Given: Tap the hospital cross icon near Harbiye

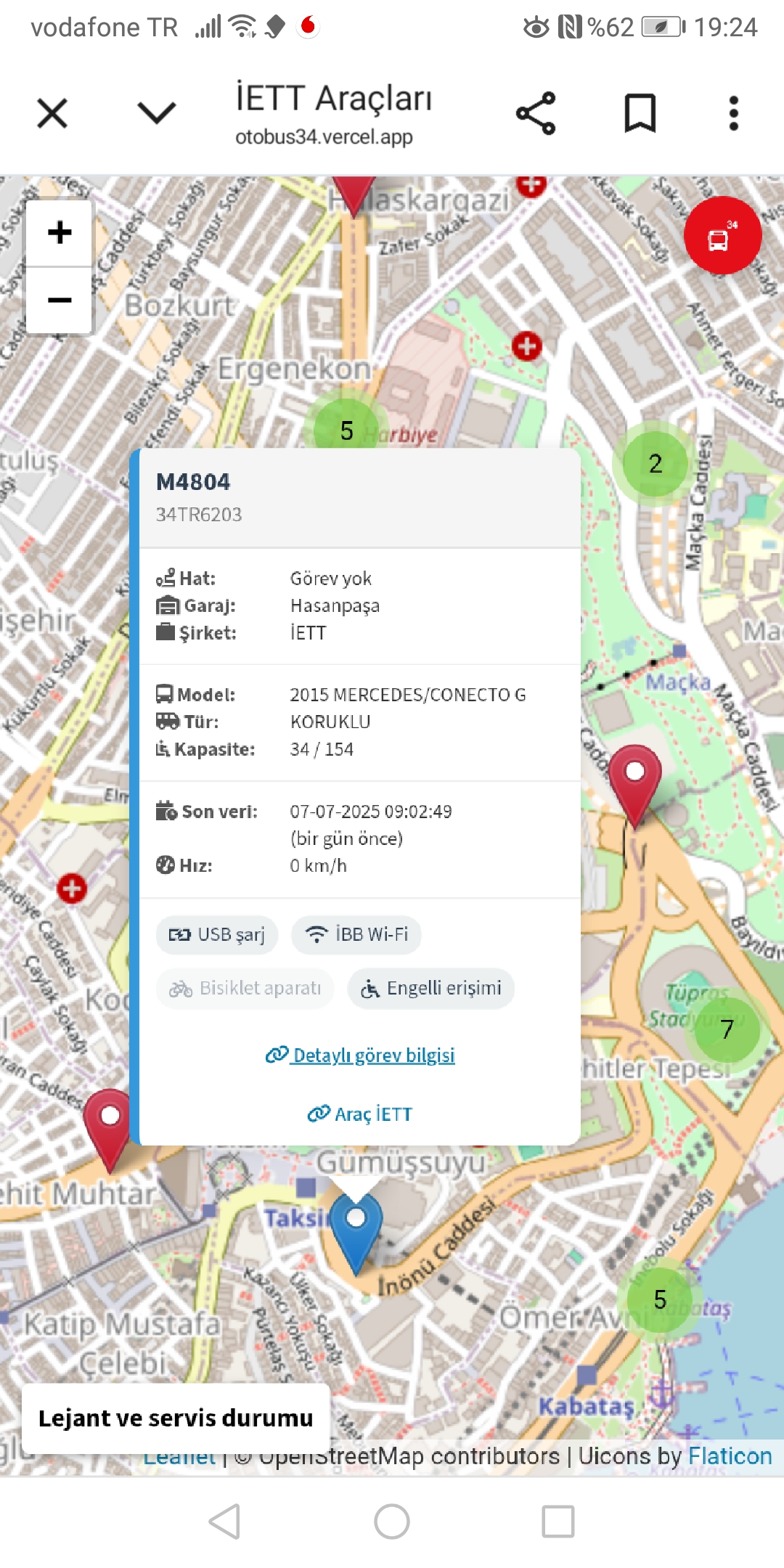Looking at the screenshot, I should pyautogui.click(x=527, y=346).
